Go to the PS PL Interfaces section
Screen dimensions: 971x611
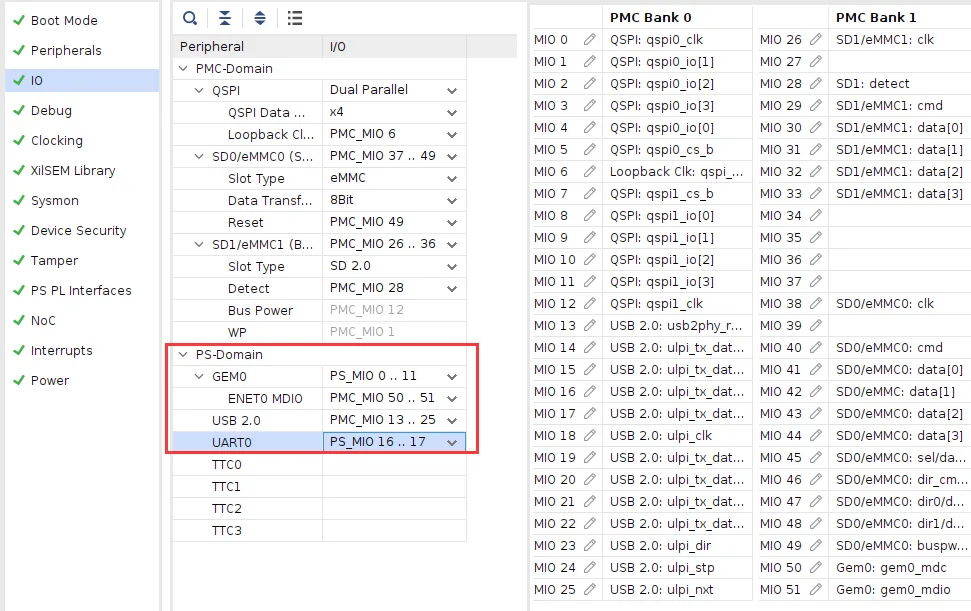(x=80, y=291)
